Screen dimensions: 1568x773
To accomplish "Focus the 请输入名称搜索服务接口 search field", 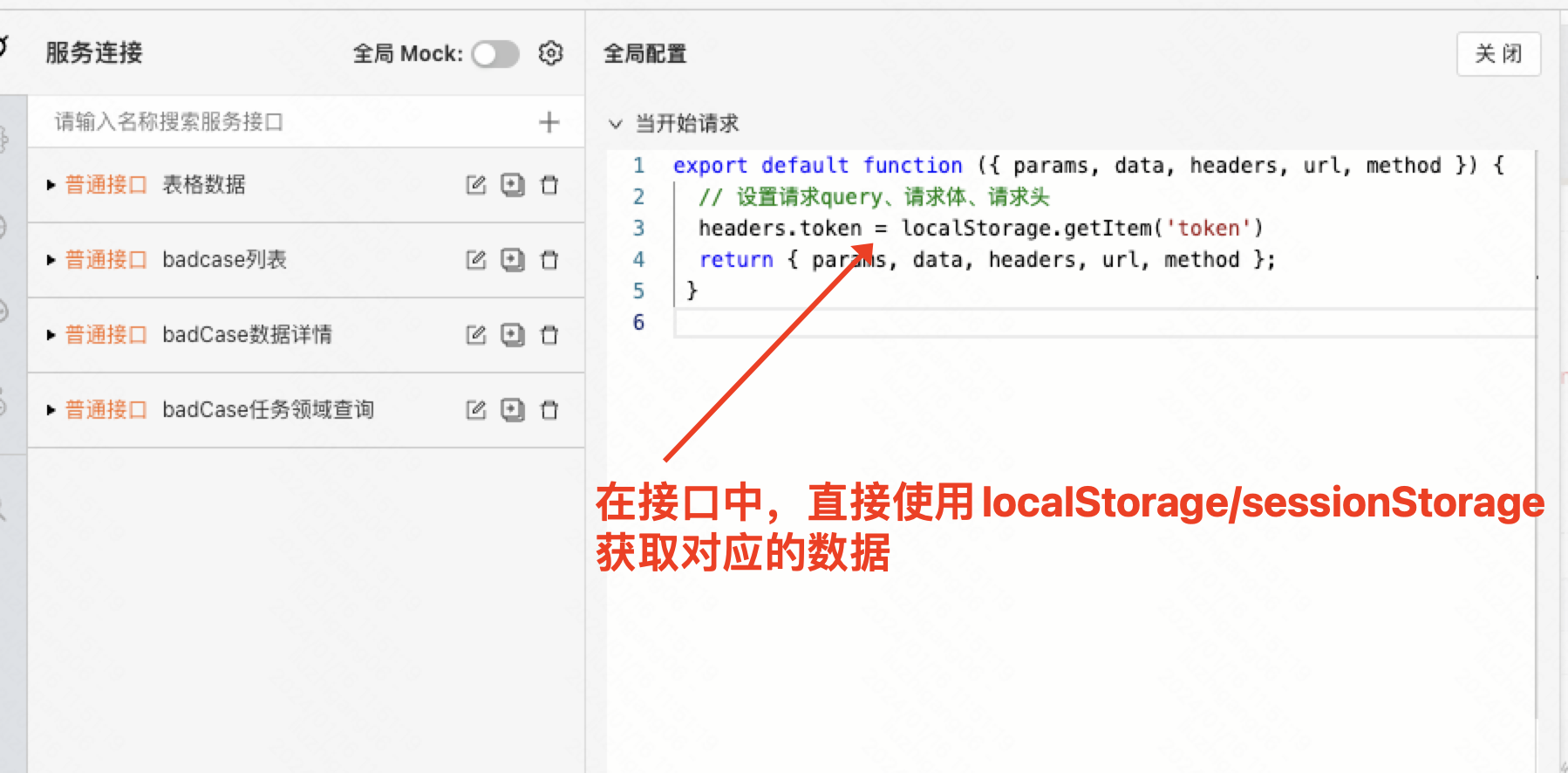I will [288, 122].
